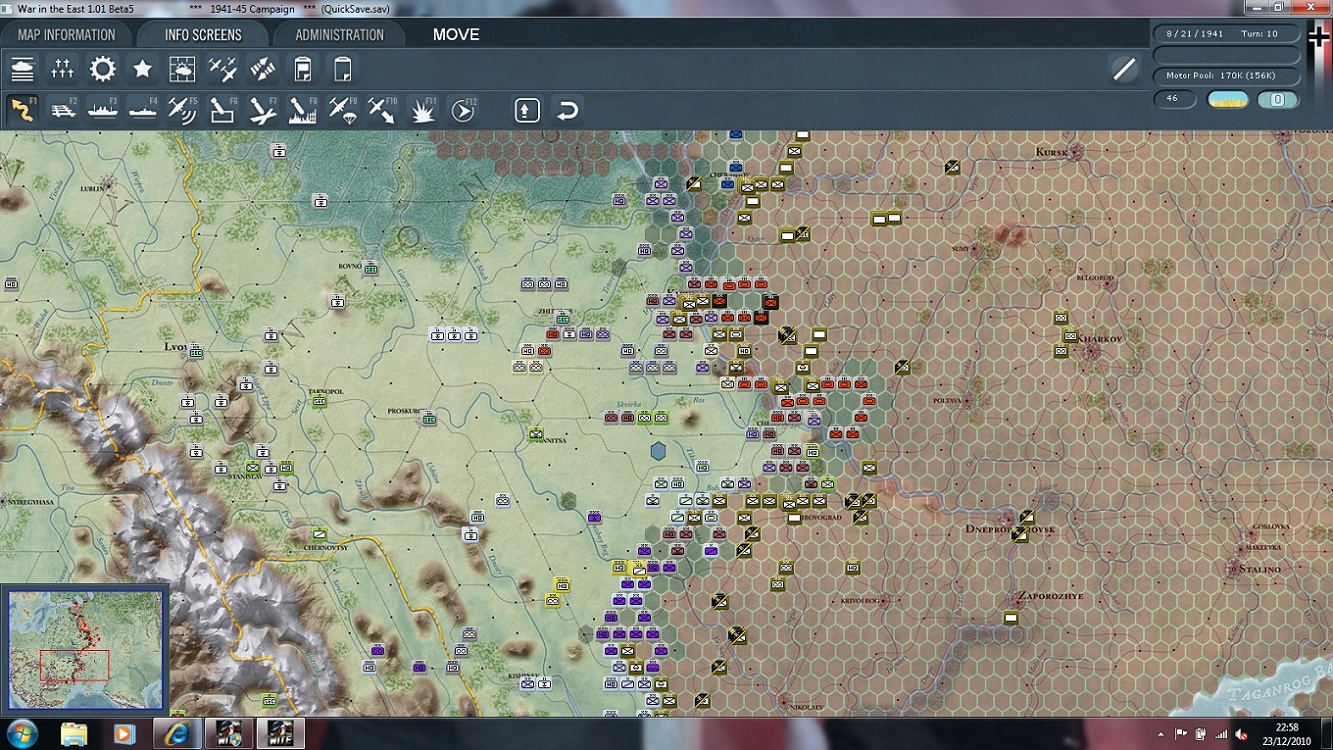The height and width of the screenshot is (750, 1333).
Task: Click the KURSK city label on map
Action: click(x=1051, y=152)
